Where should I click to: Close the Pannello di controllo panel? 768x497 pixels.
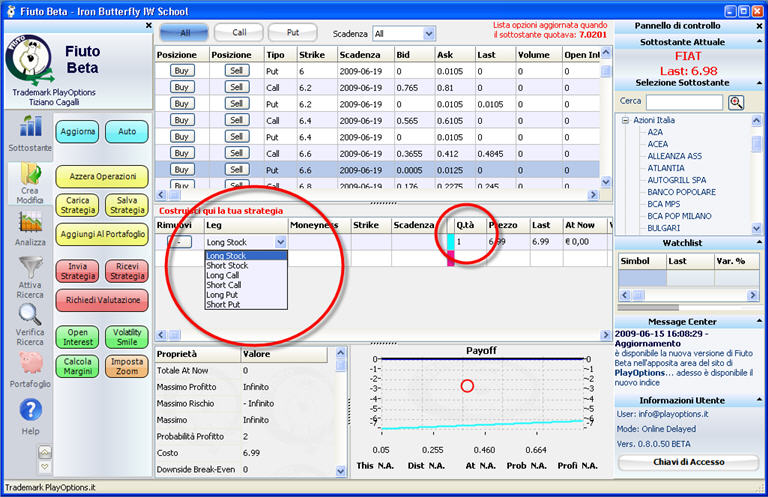tap(759, 25)
